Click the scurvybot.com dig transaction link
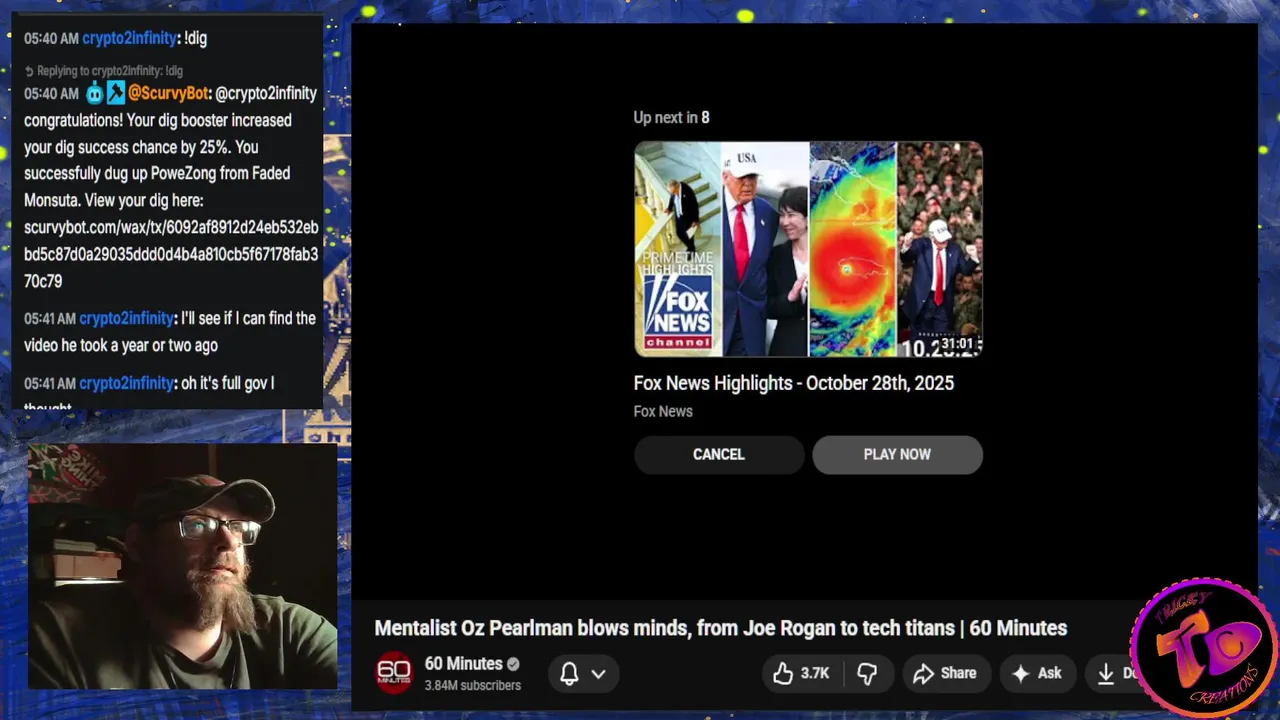This screenshot has height=720, width=1280. pyautogui.click(x=171, y=254)
